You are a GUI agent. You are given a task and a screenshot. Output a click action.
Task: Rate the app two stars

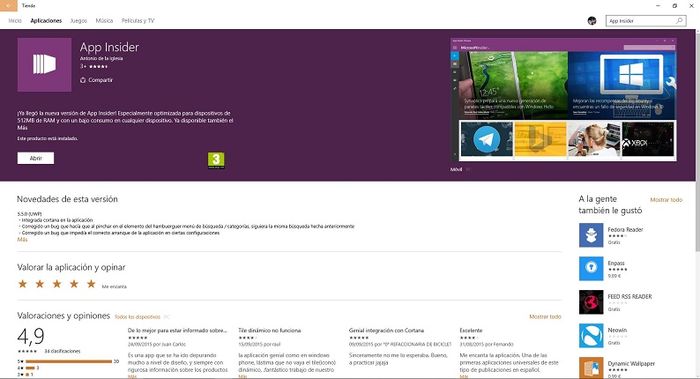coord(40,284)
